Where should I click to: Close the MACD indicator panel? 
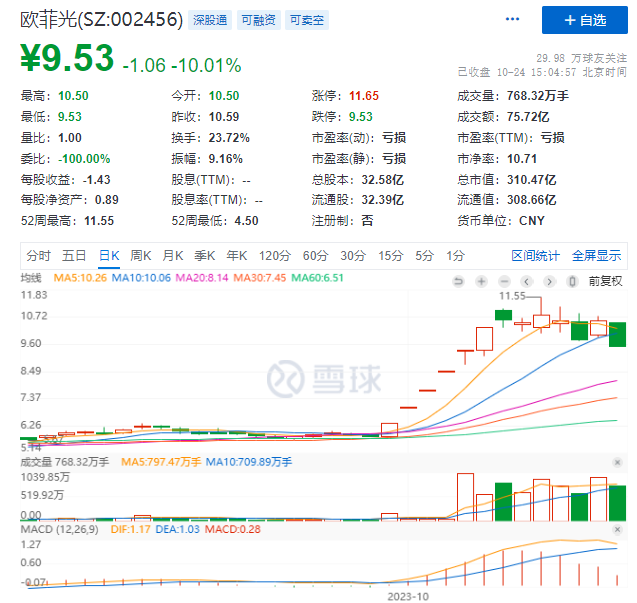pos(617,529)
